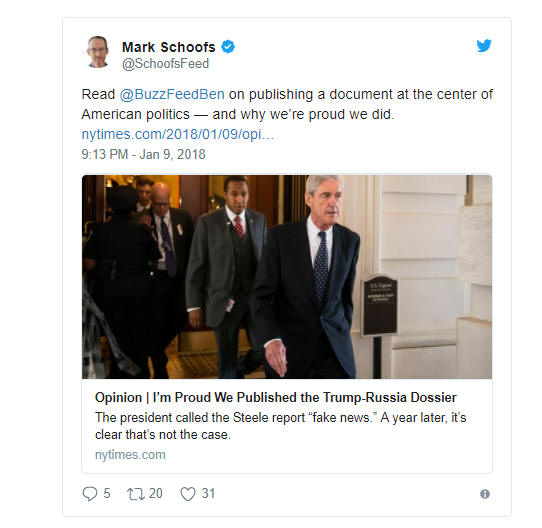Open Mark Schoofs' profile avatar

point(98,52)
